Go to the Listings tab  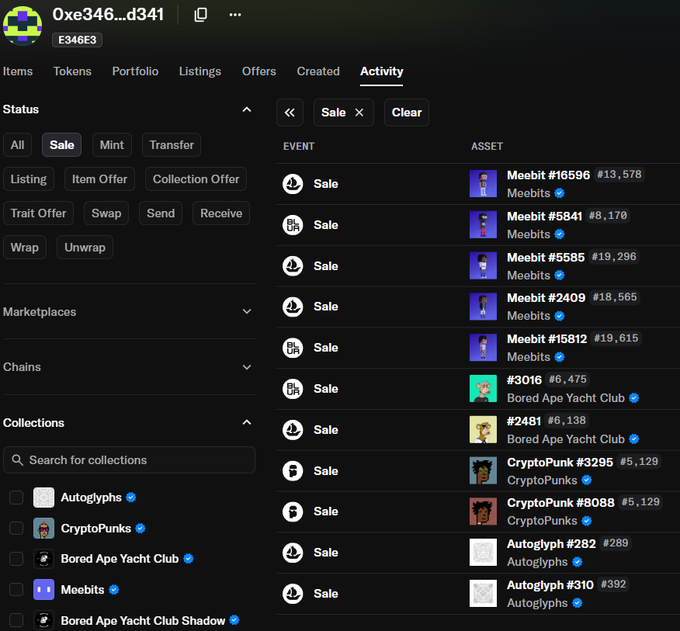tap(200, 71)
